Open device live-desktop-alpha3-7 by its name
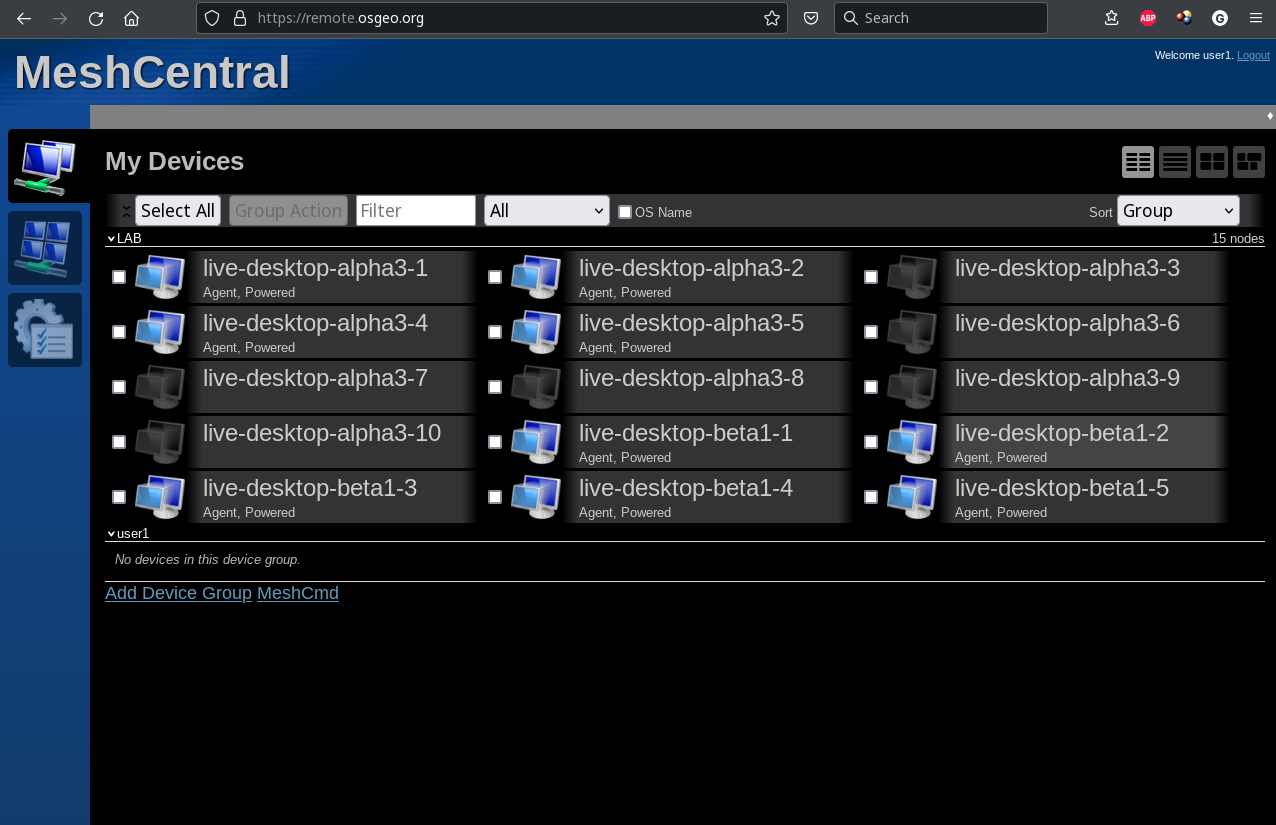 (315, 378)
